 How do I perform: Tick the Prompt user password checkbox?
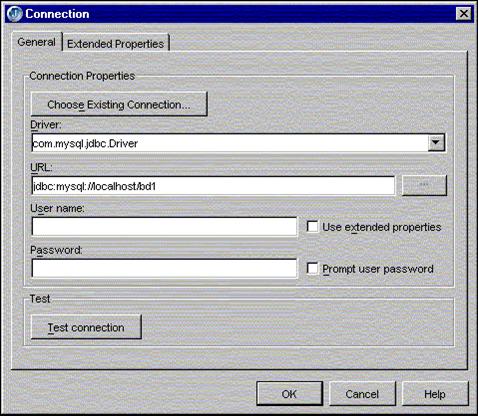pyautogui.click(x=312, y=269)
